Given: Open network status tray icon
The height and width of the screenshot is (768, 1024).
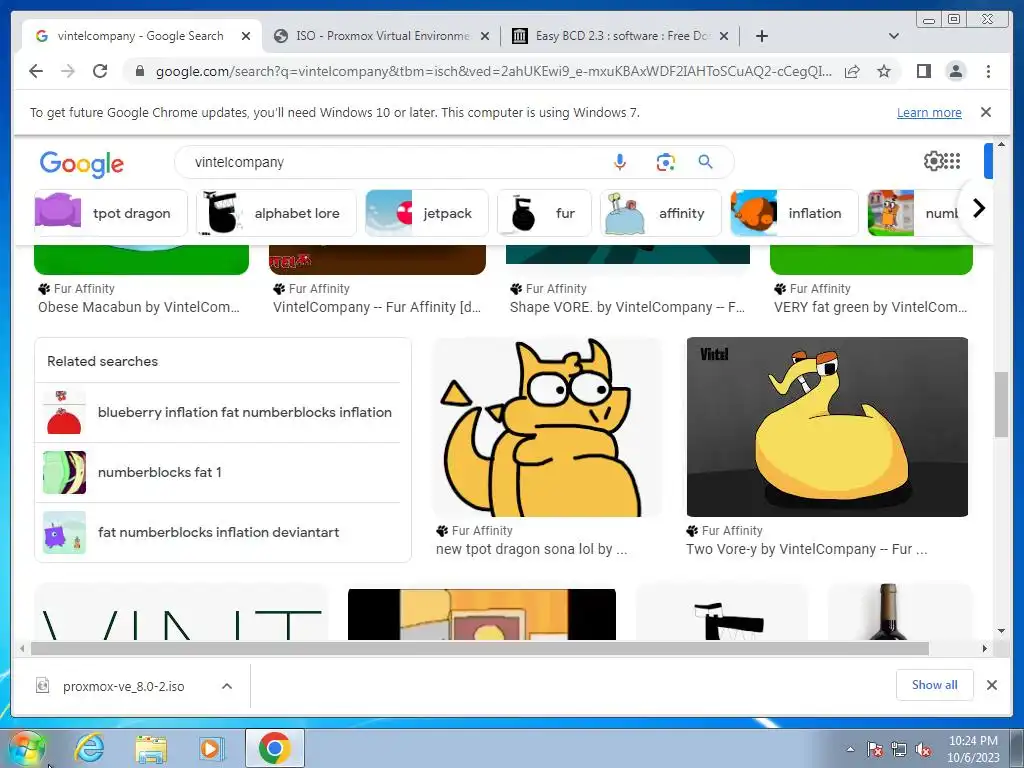Looking at the screenshot, I should click(x=899, y=749).
